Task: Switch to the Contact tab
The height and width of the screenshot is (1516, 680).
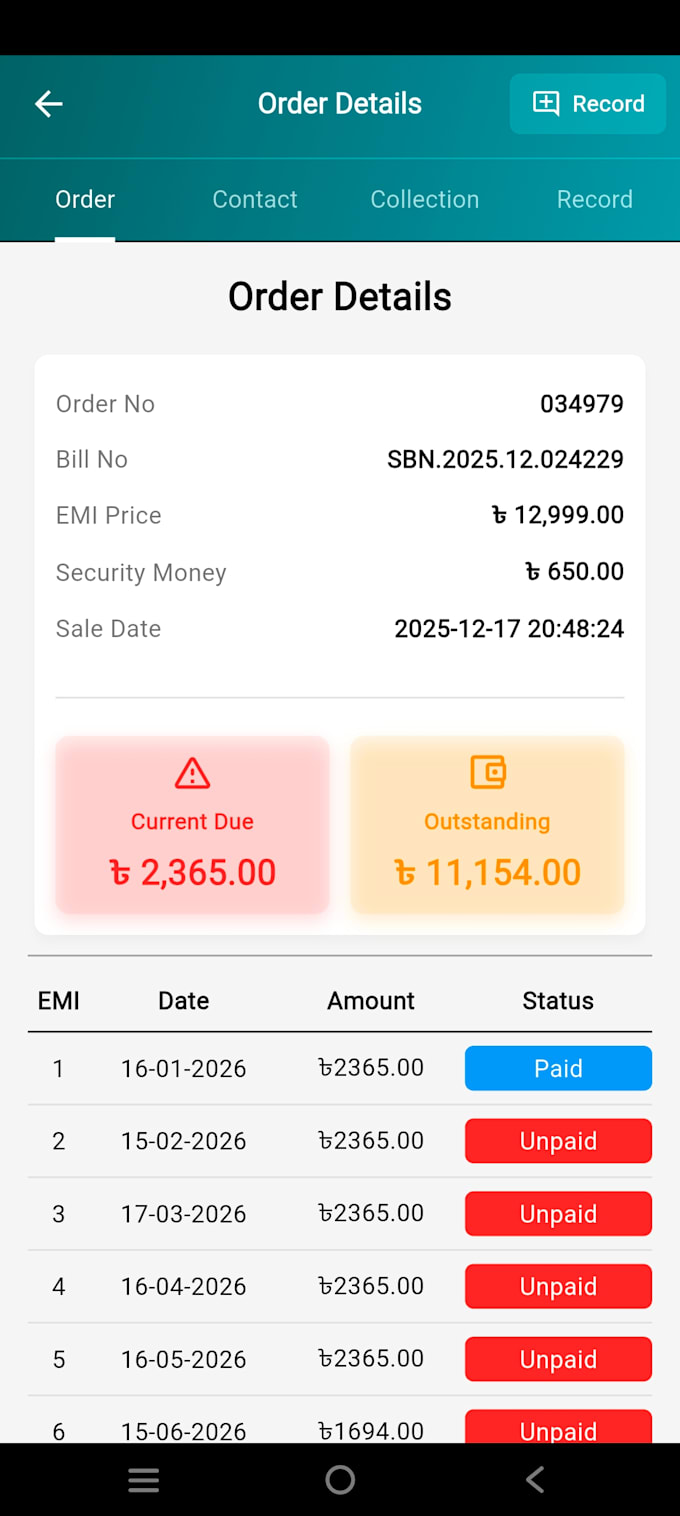Action: (x=255, y=199)
